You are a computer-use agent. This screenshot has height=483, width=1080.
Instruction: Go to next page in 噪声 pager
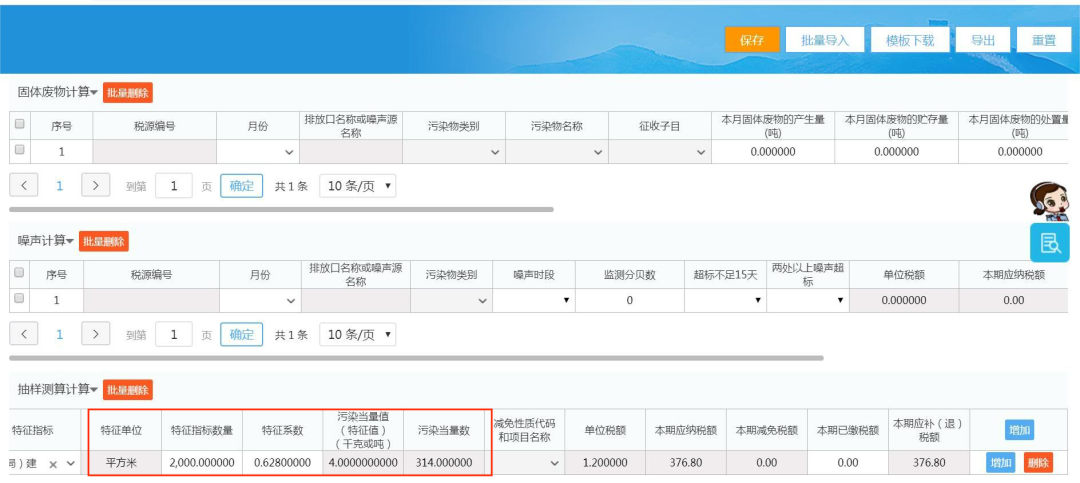tap(96, 334)
